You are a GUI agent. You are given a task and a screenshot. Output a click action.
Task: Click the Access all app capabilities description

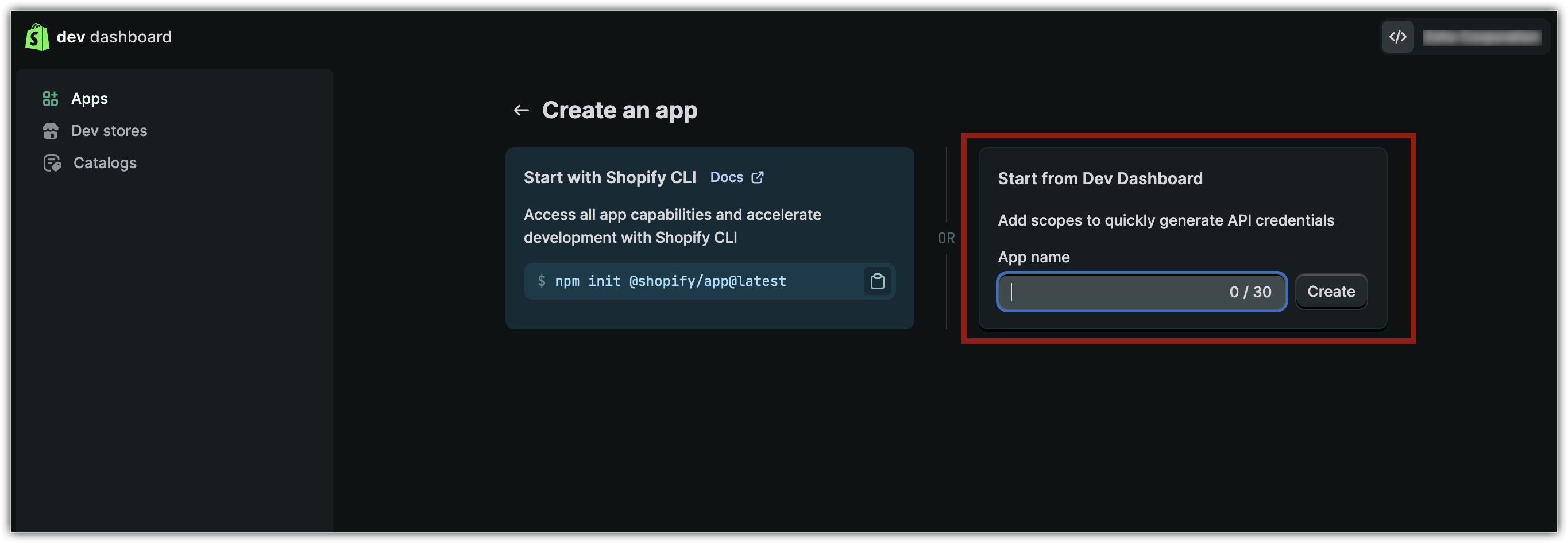672,226
